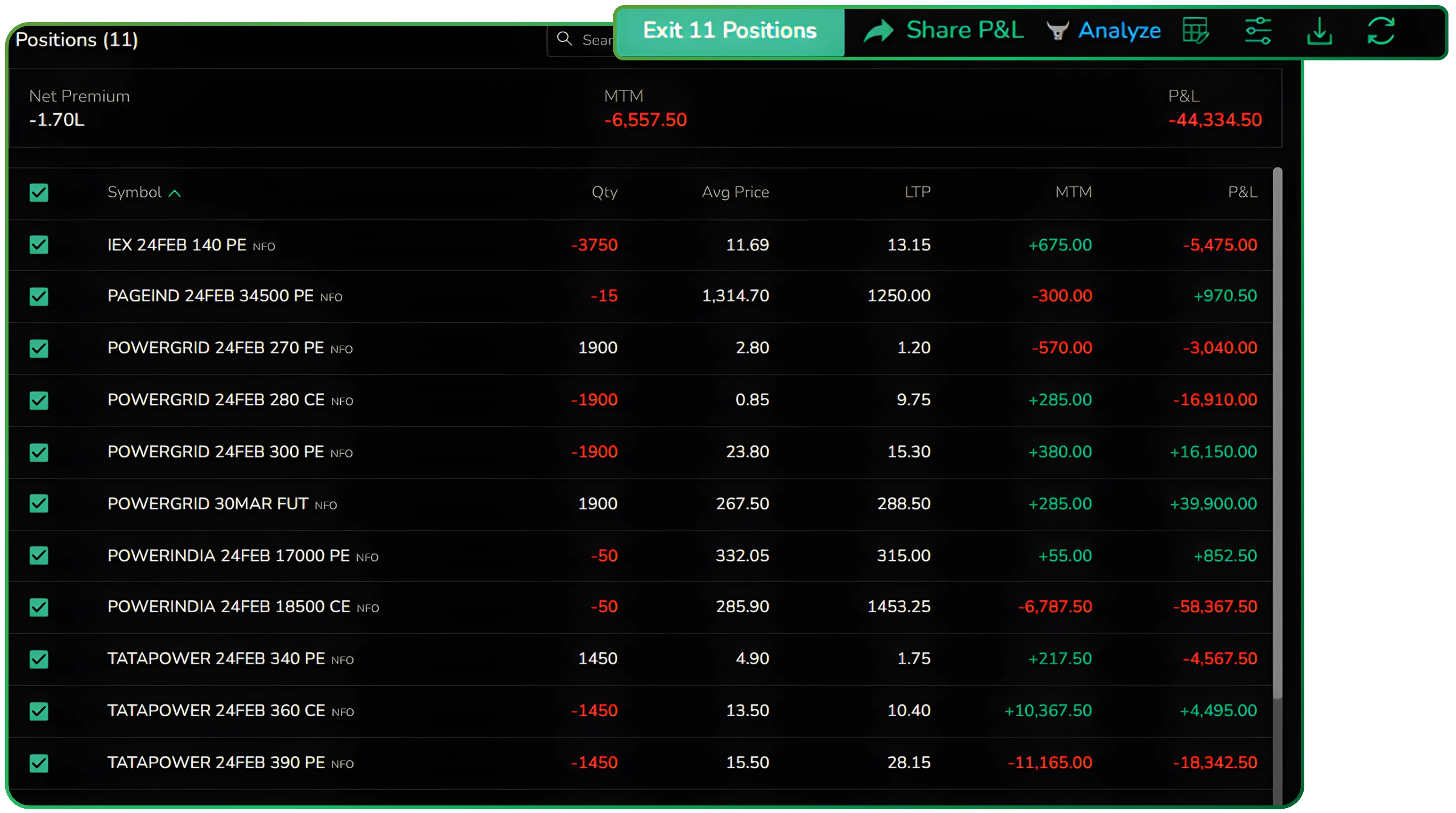Download the positions data
Image resolution: width=1456 pixels, height=813 pixels.
click(x=1320, y=30)
